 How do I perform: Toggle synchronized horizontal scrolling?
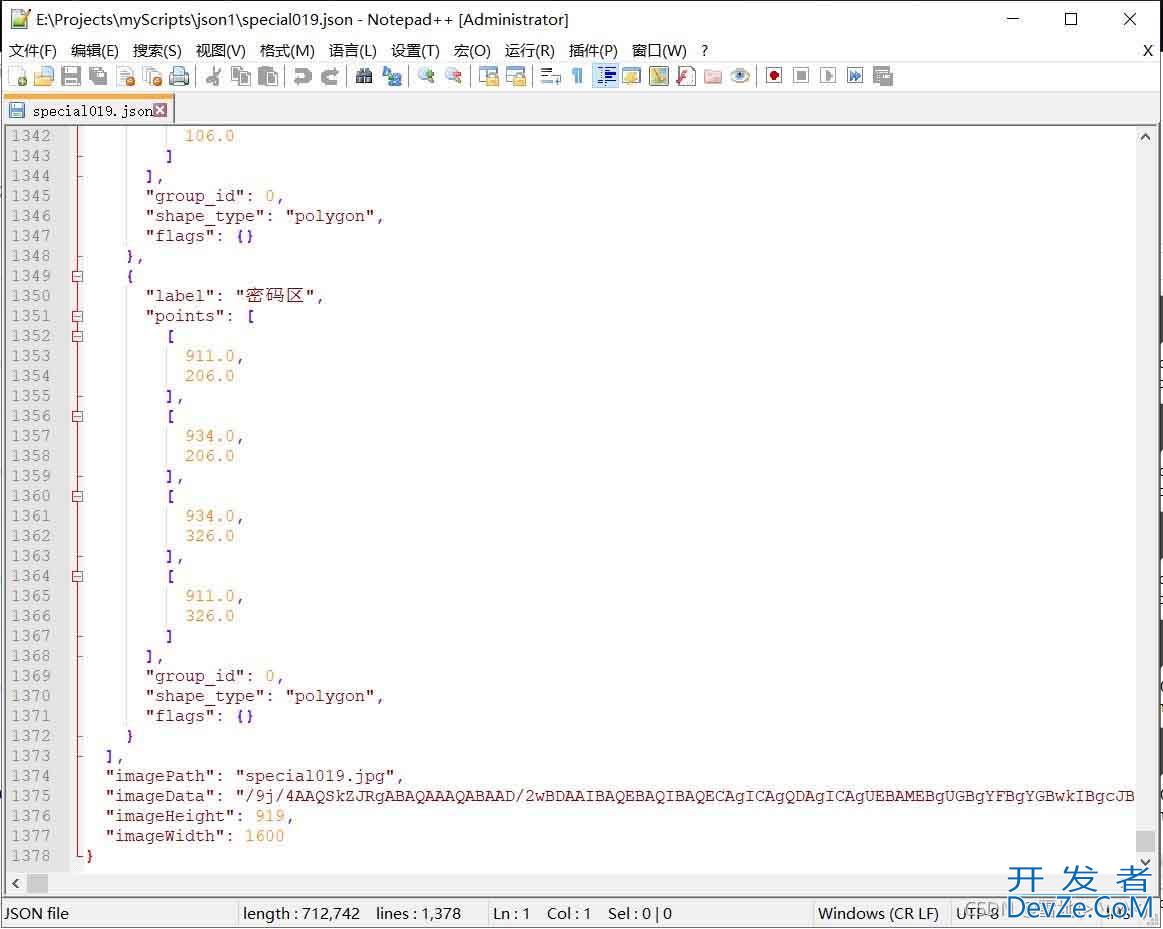[x=515, y=76]
